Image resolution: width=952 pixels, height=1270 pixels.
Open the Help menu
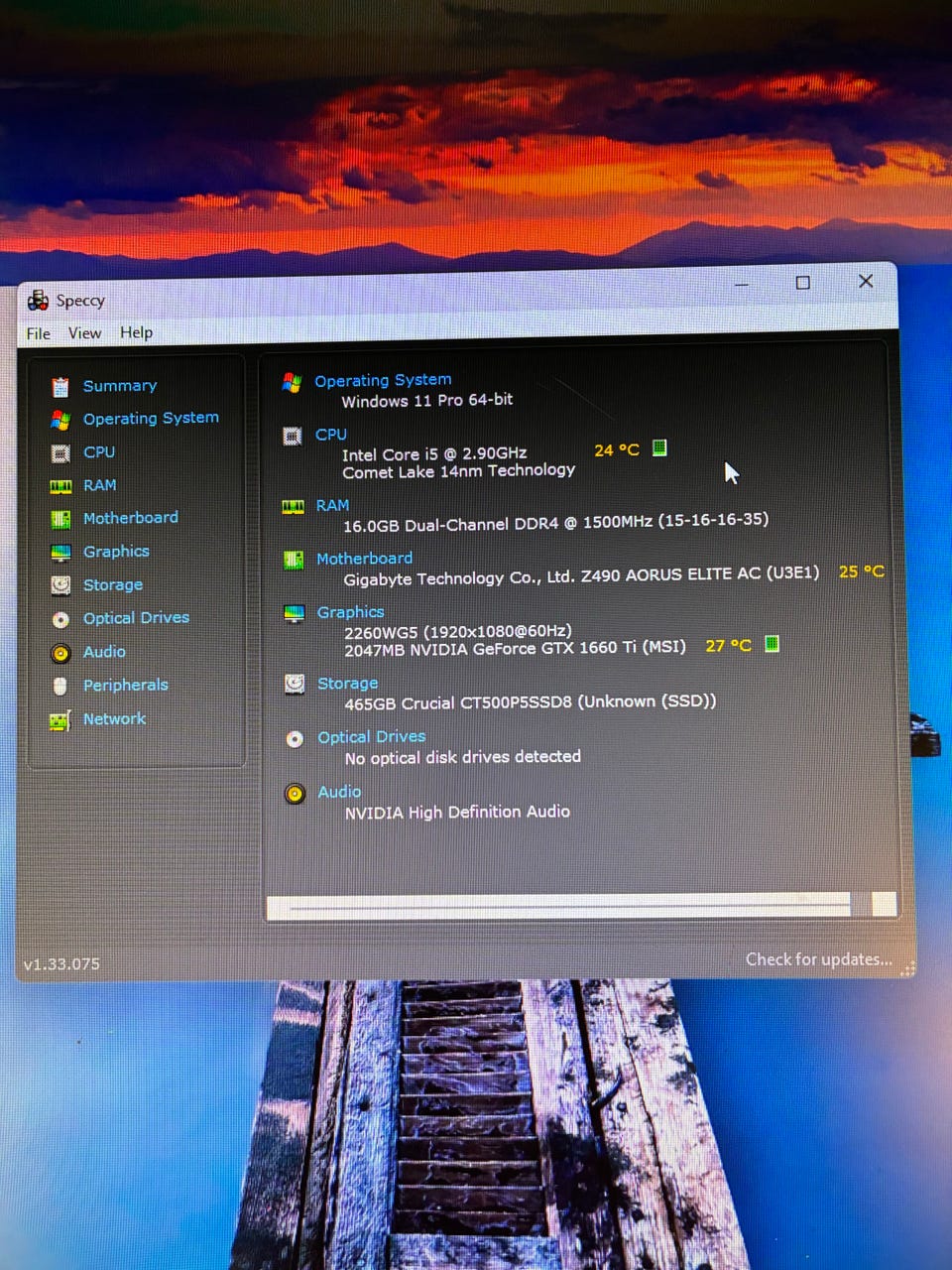(x=136, y=332)
